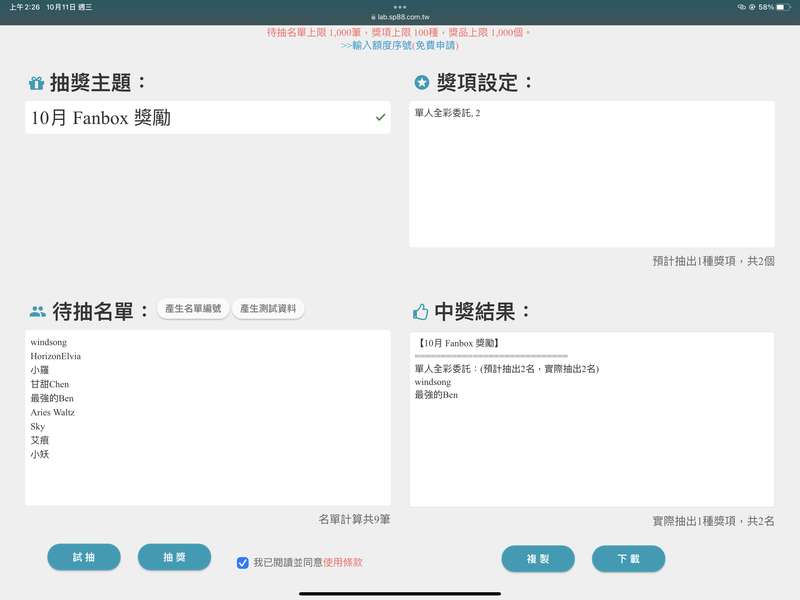This screenshot has width=800, height=600.
Task: Open the 輸入額度序號(免費申請) link
Action: (x=400, y=45)
